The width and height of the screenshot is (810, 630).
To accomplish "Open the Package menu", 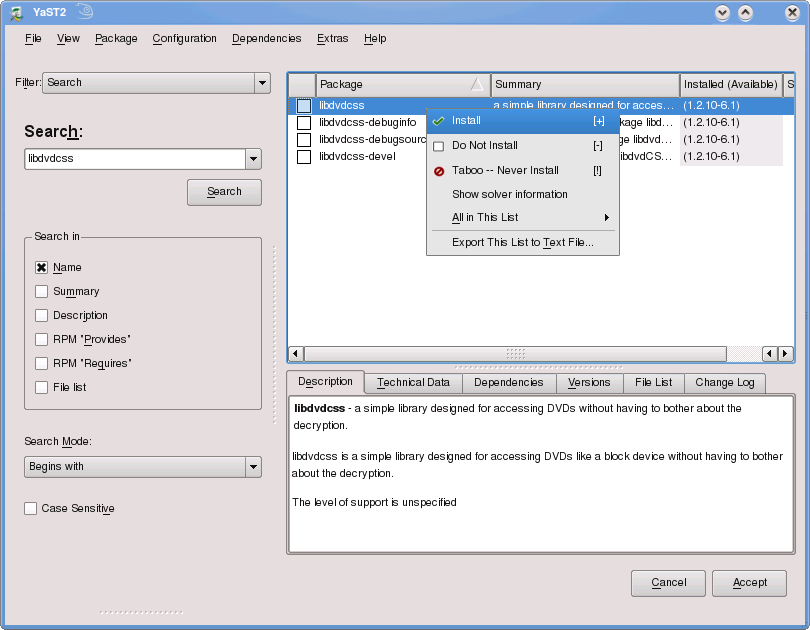I will click(x=116, y=39).
